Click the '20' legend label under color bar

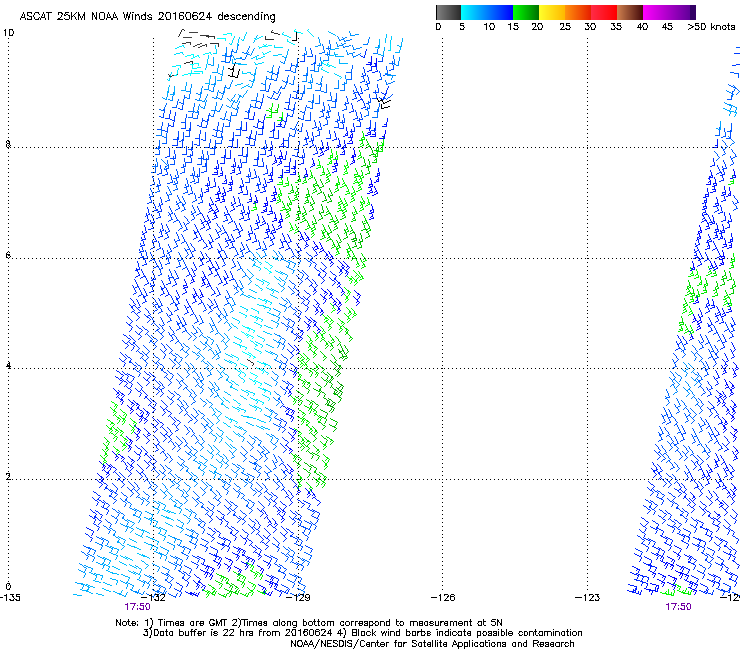[537, 27]
